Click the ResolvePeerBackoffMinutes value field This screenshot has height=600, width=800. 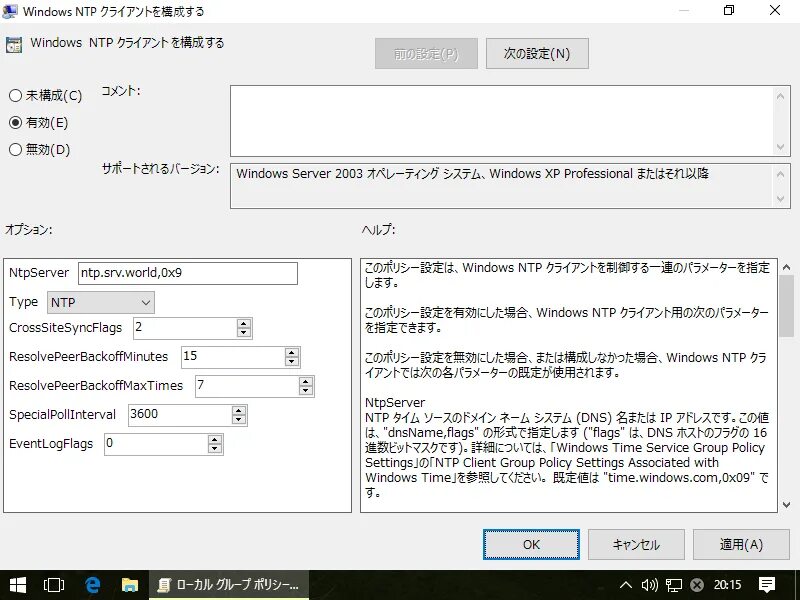tap(233, 357)
